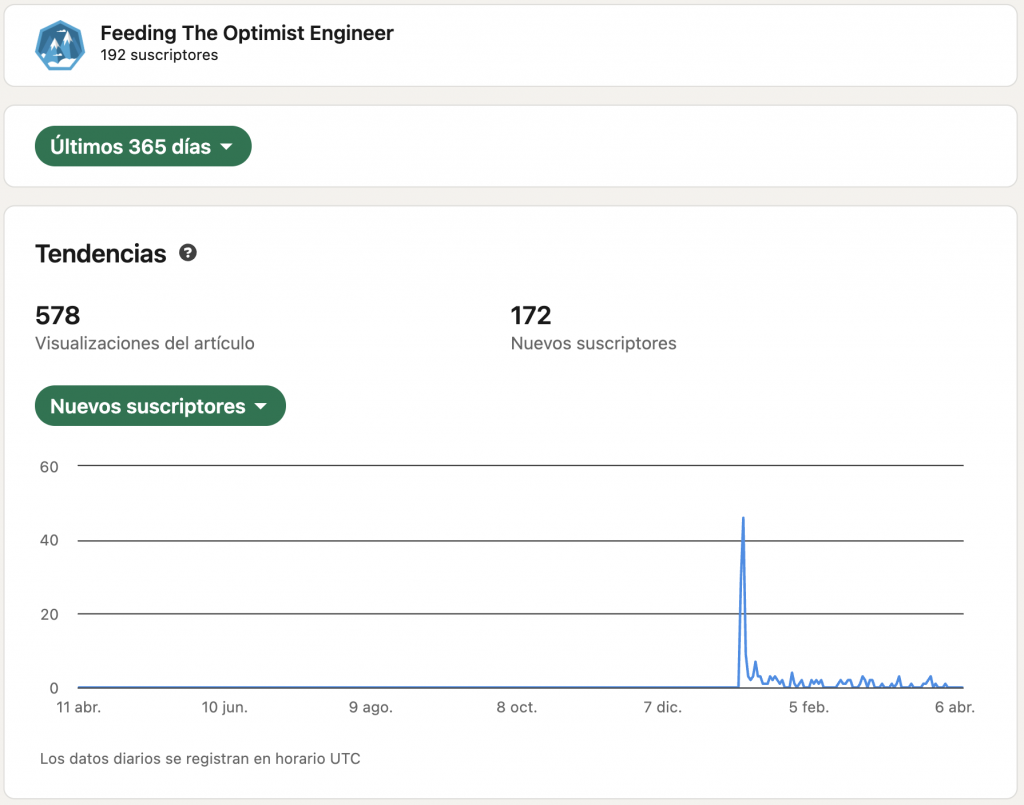Click the 20 y-axis value label

(x=49, y=614)
